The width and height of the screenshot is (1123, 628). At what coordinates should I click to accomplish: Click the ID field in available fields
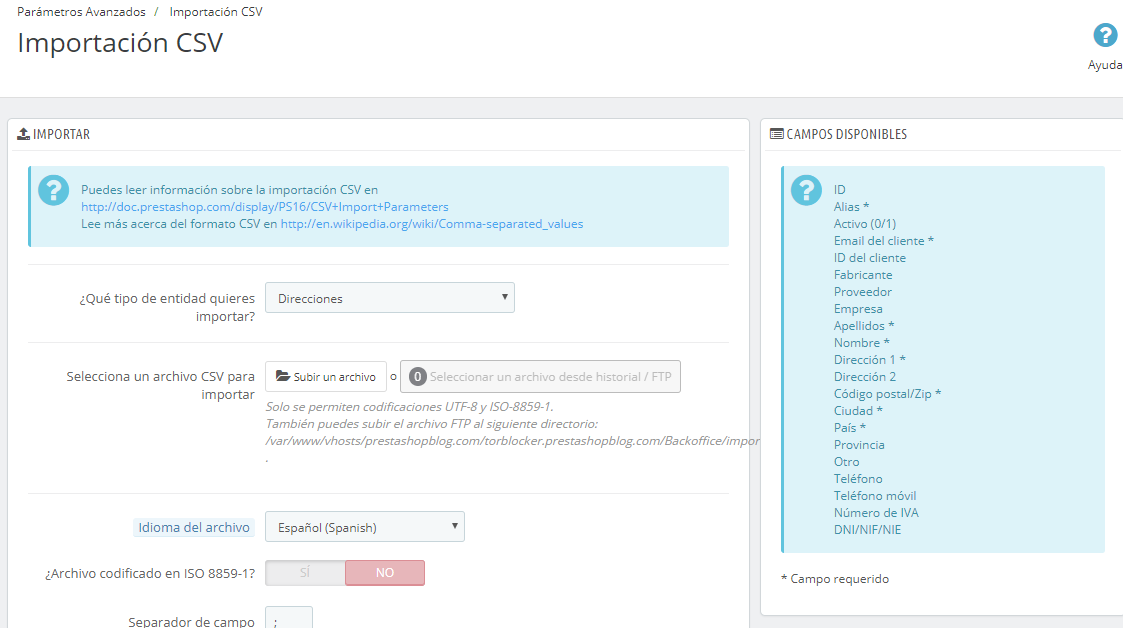839,190
